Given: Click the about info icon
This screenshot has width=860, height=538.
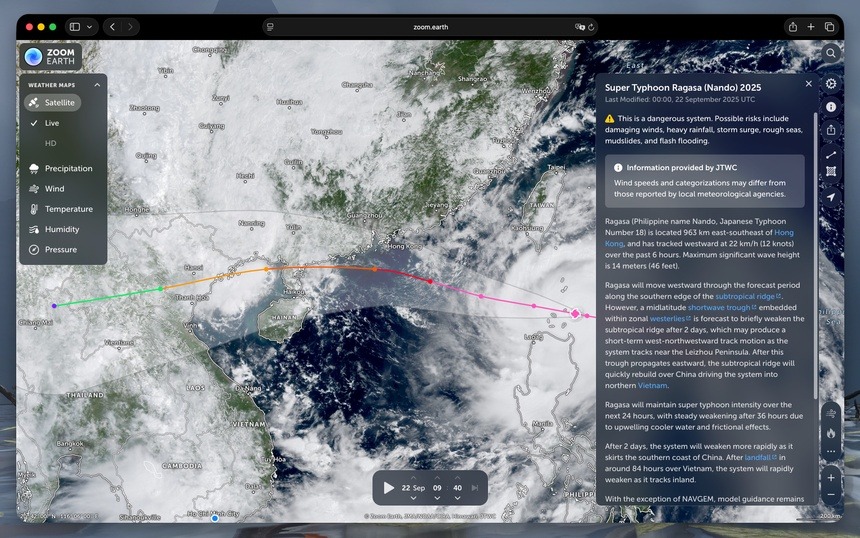Looking at the screenshot, I should pyautogui.click(x=831, y=107).
